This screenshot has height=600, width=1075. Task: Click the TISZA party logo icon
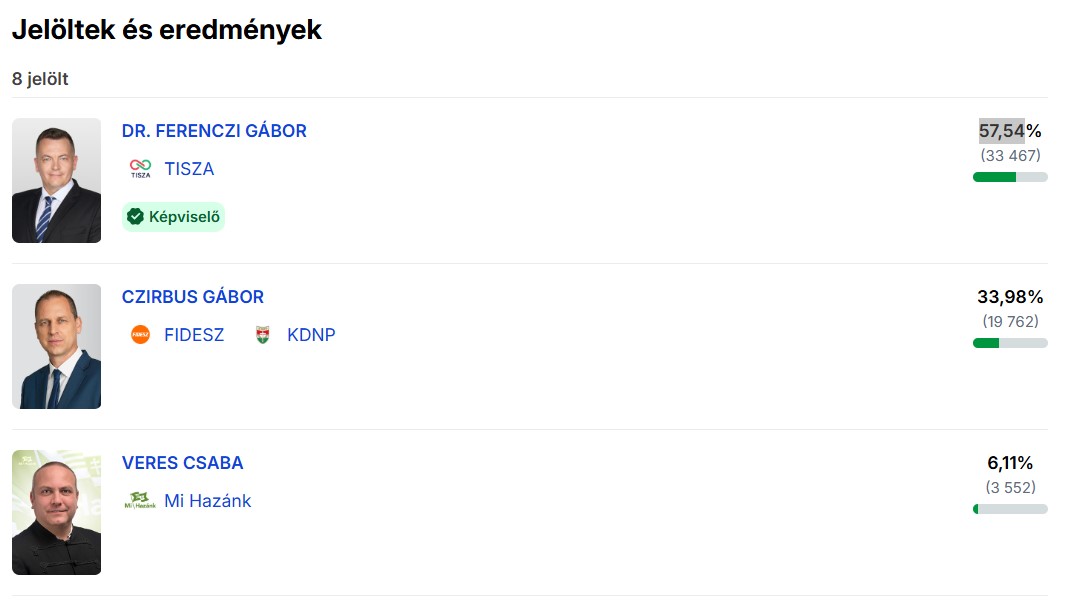[140, 169]
